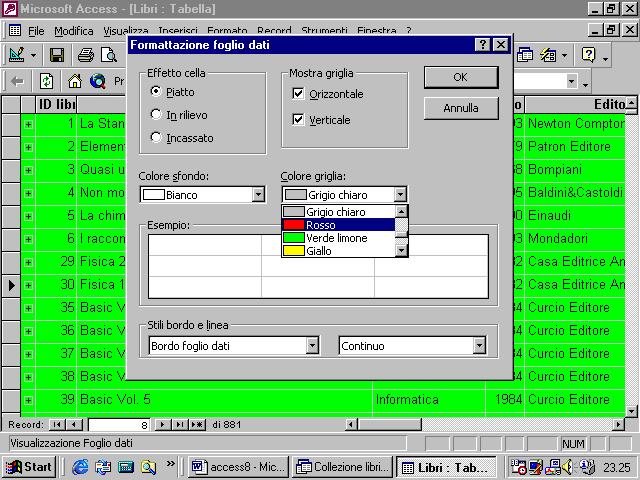Screen dimensions: 640x480
Task: Open the File menu
Action: tap(36, 31)
